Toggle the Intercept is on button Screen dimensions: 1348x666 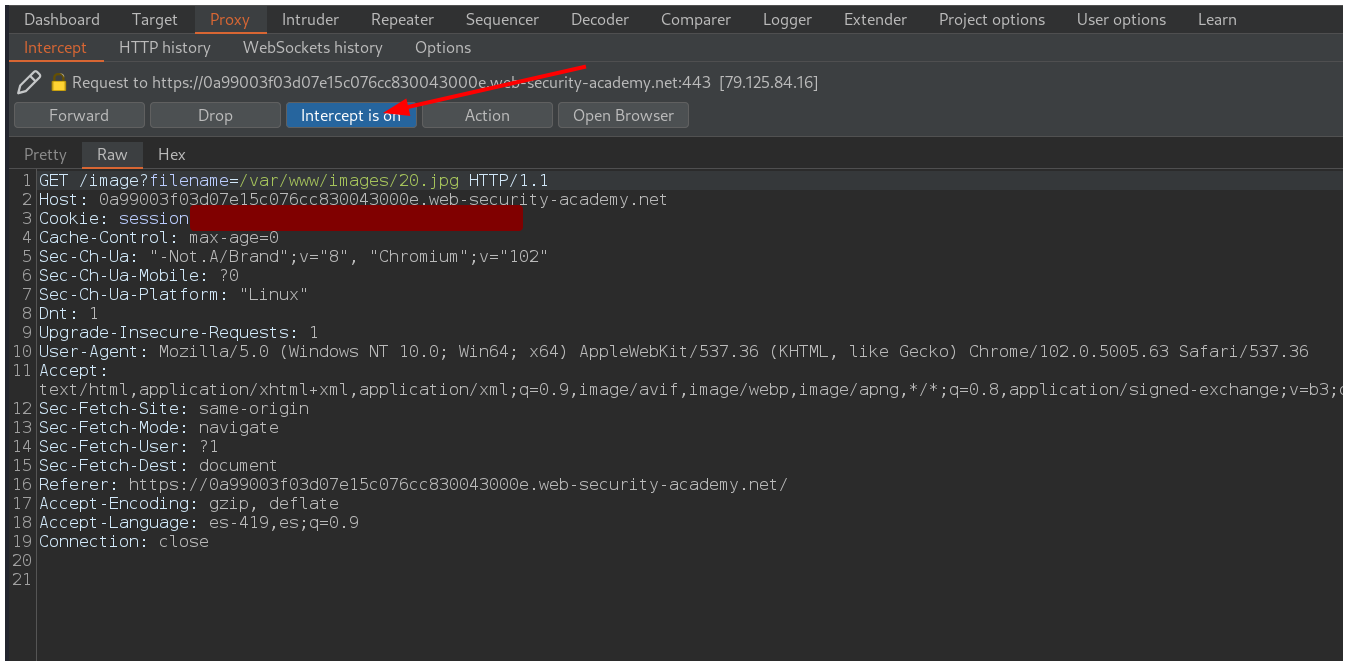coord(350,115)
